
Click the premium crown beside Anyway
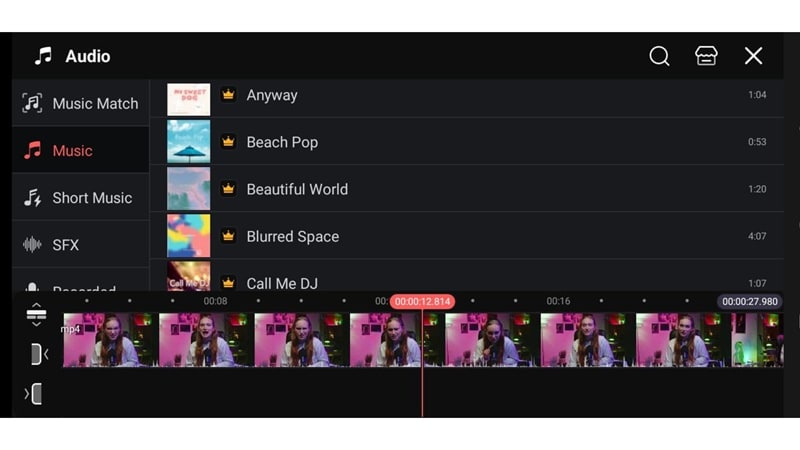pyautogui.click(x=228, y=94)
